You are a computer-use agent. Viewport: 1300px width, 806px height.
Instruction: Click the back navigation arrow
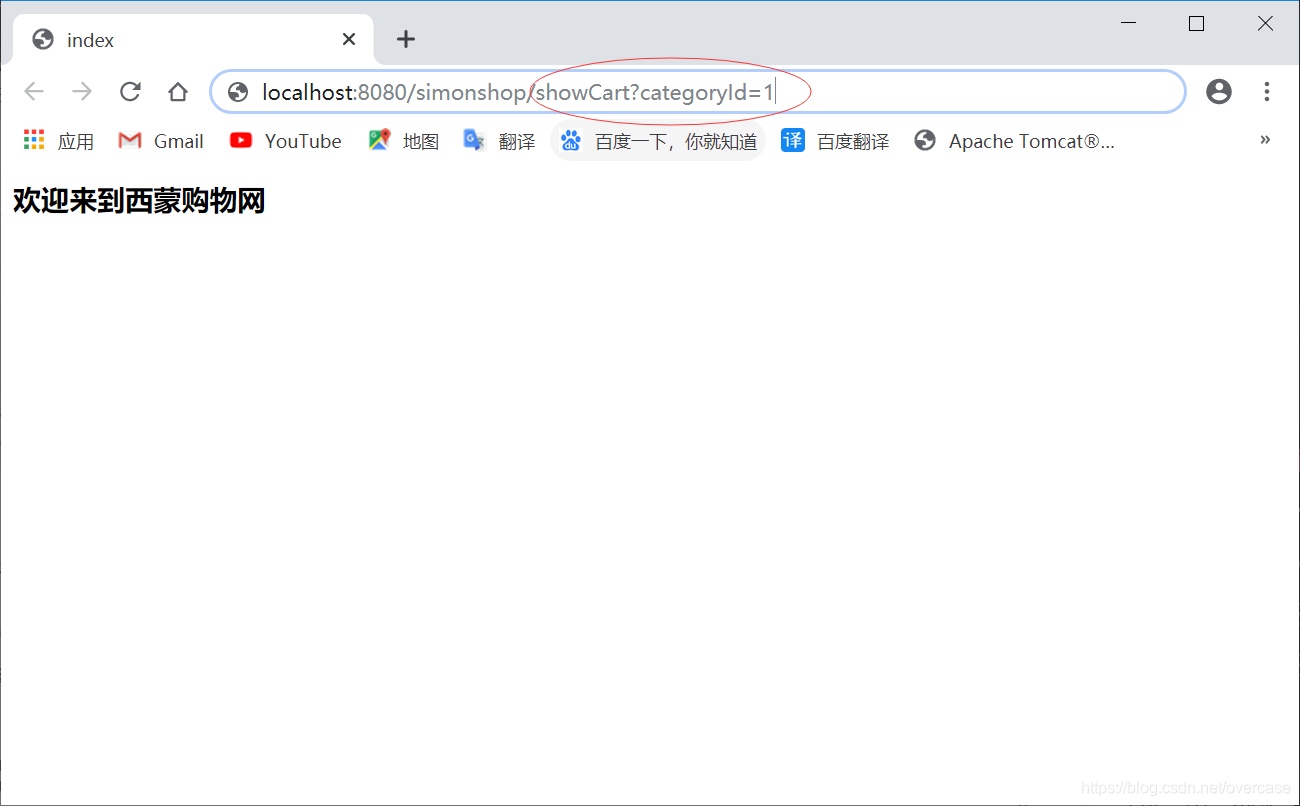click(x=34, y=92)
